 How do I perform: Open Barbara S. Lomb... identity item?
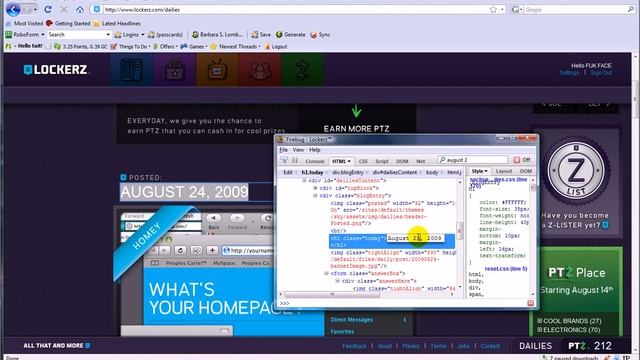click(217, 35)
